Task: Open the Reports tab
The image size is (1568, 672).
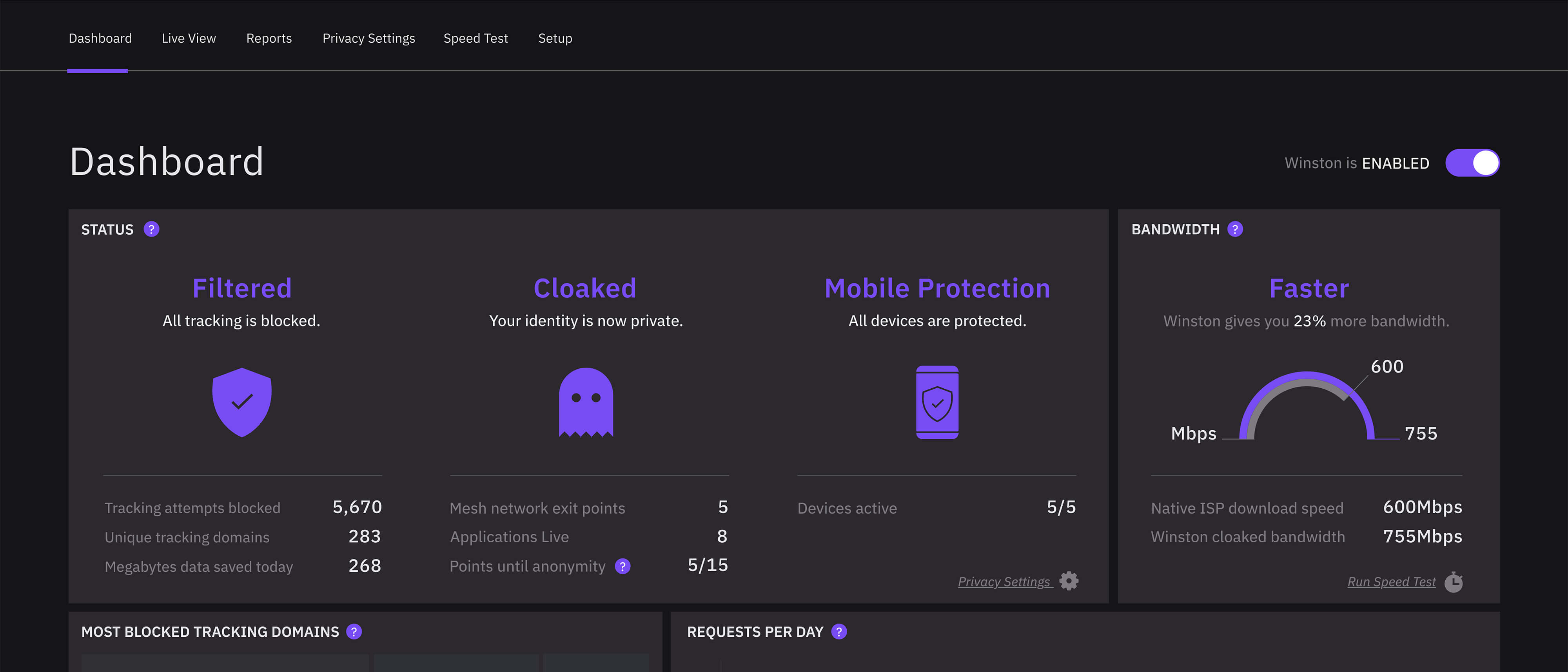Action: pyautogui.click(x=269, y=38)
